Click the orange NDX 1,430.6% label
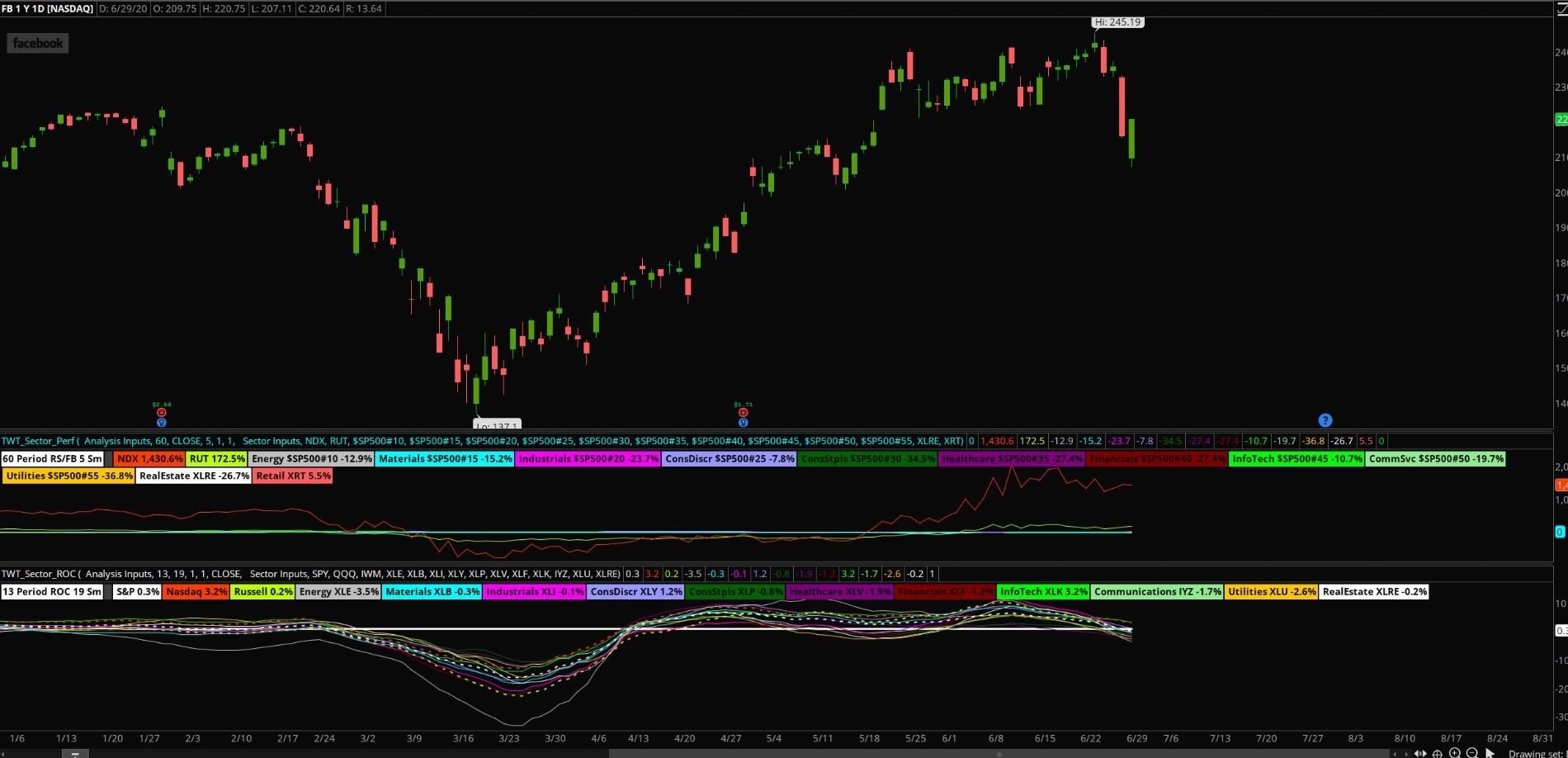Viewport: 1568px width, 758px height. point(149,459)
